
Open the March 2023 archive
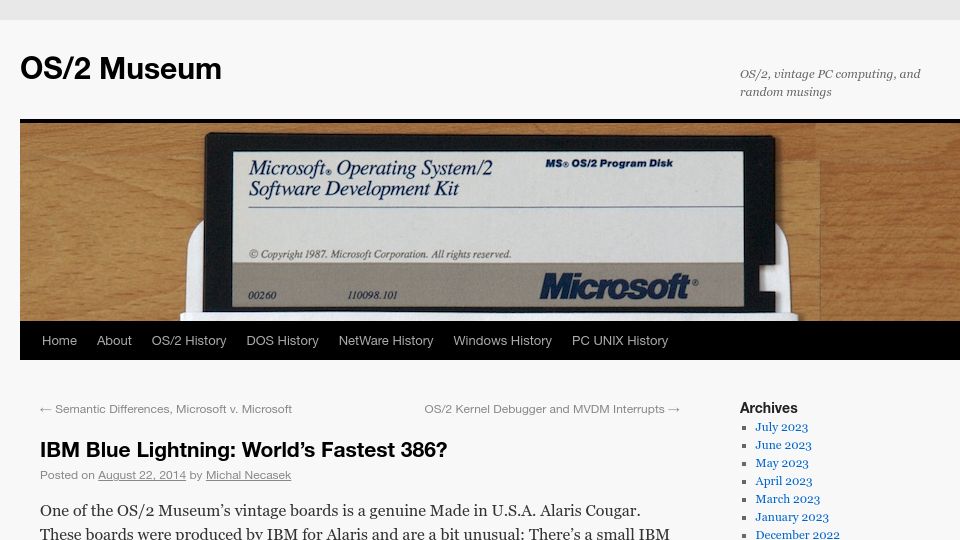click(x=787, y=499)
